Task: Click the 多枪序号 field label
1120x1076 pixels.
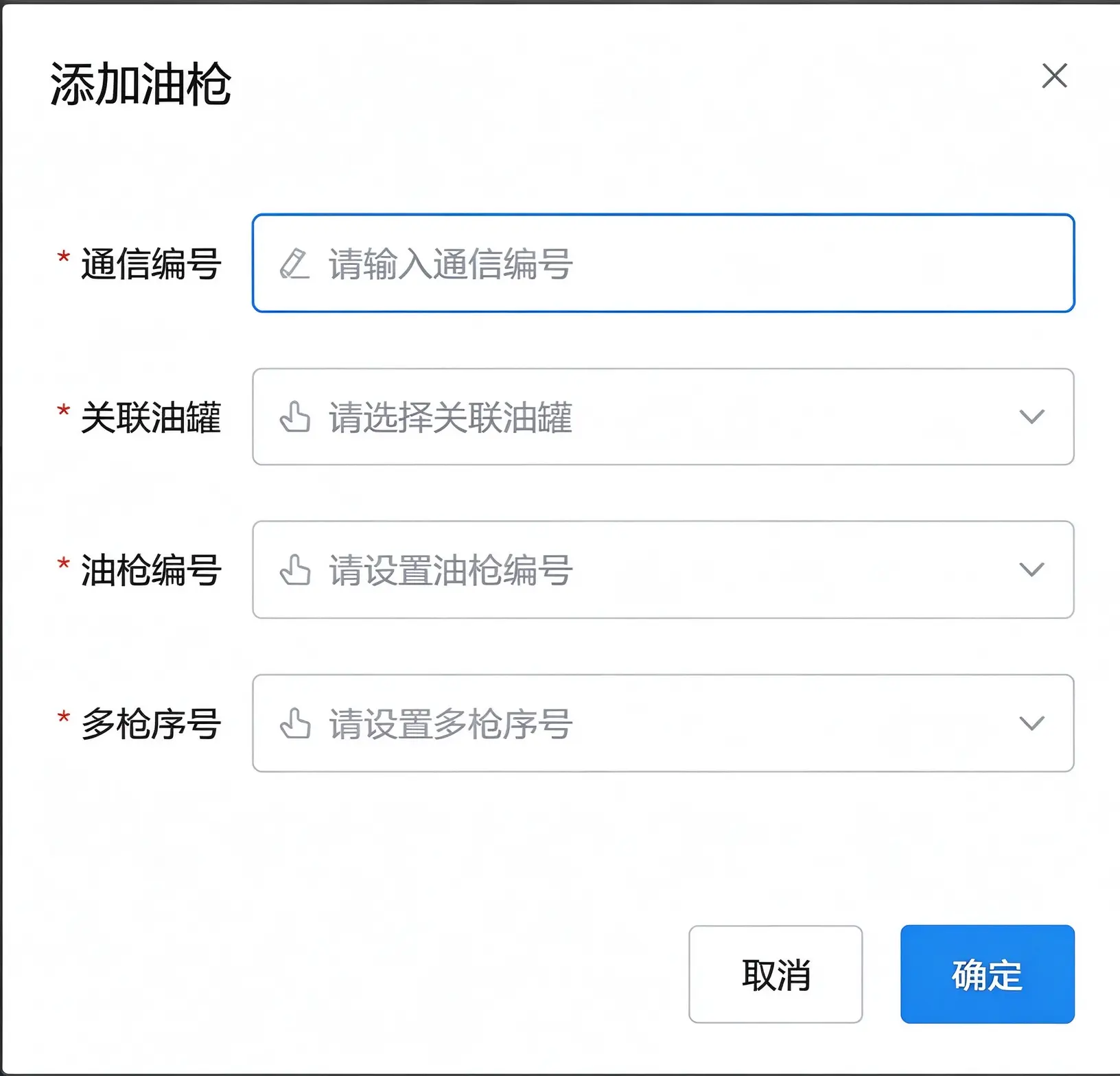Action: [x=151, y=724]
